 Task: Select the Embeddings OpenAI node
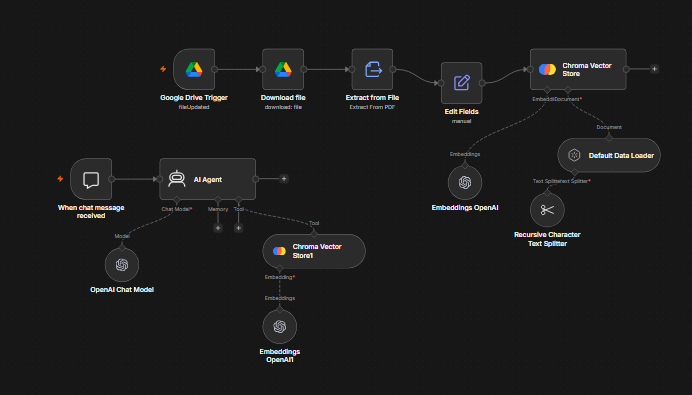point(465,182)
